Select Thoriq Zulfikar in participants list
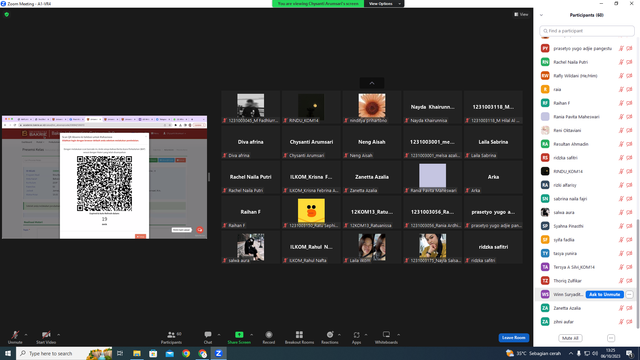Screen dimensions: 640x360 (587, 281)
